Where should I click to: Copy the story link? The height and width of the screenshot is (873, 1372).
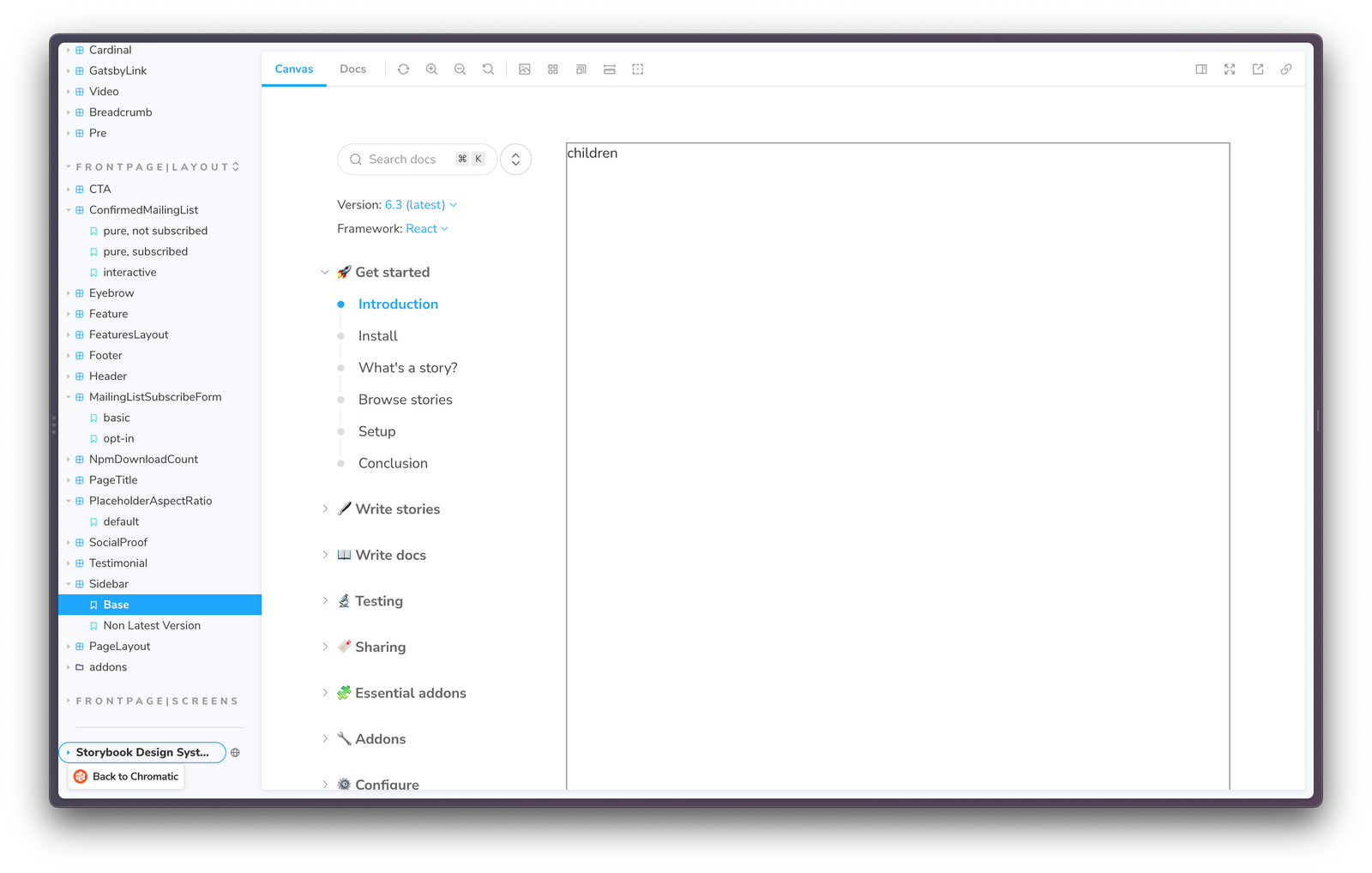click(1285, 69)
